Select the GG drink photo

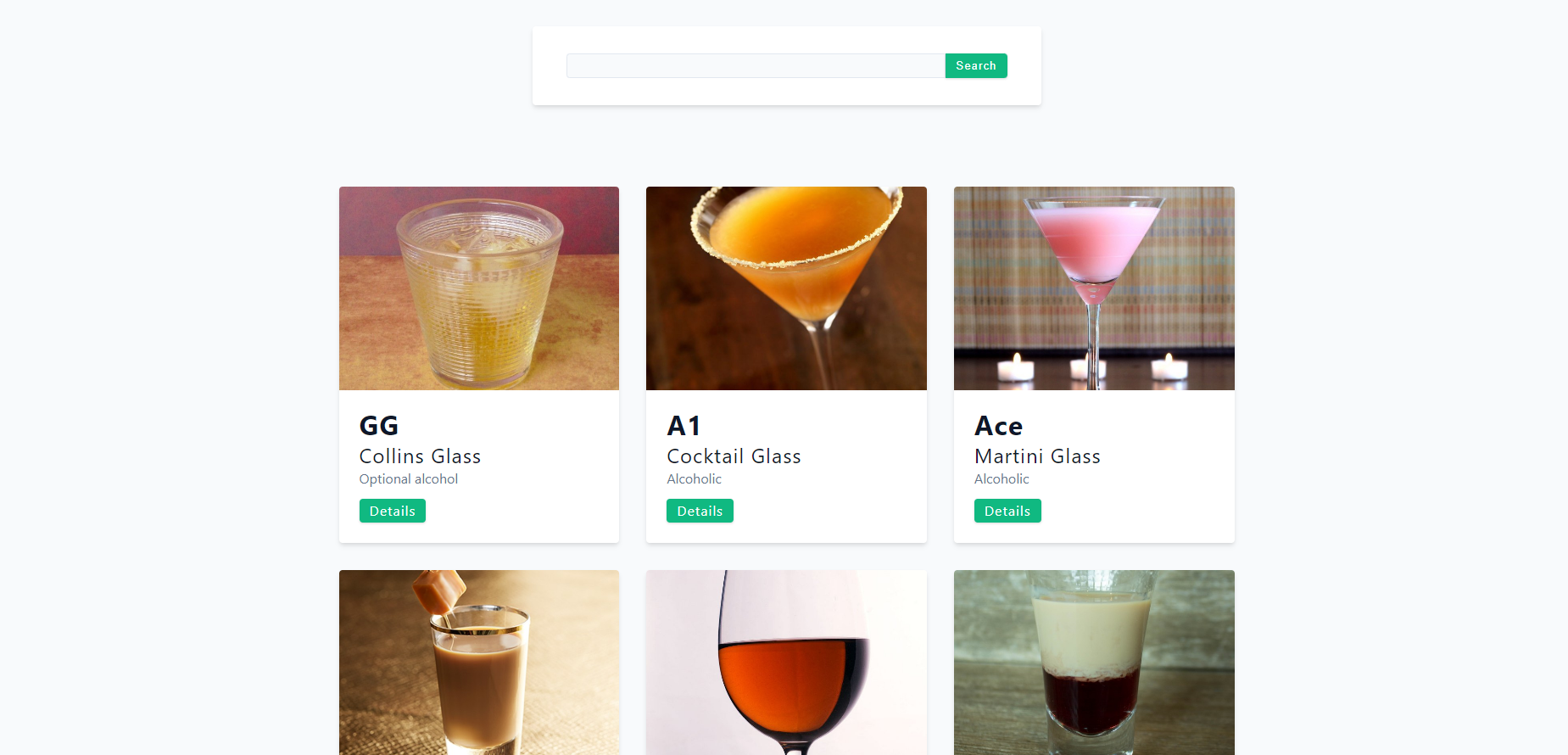[x=479, y=288]
